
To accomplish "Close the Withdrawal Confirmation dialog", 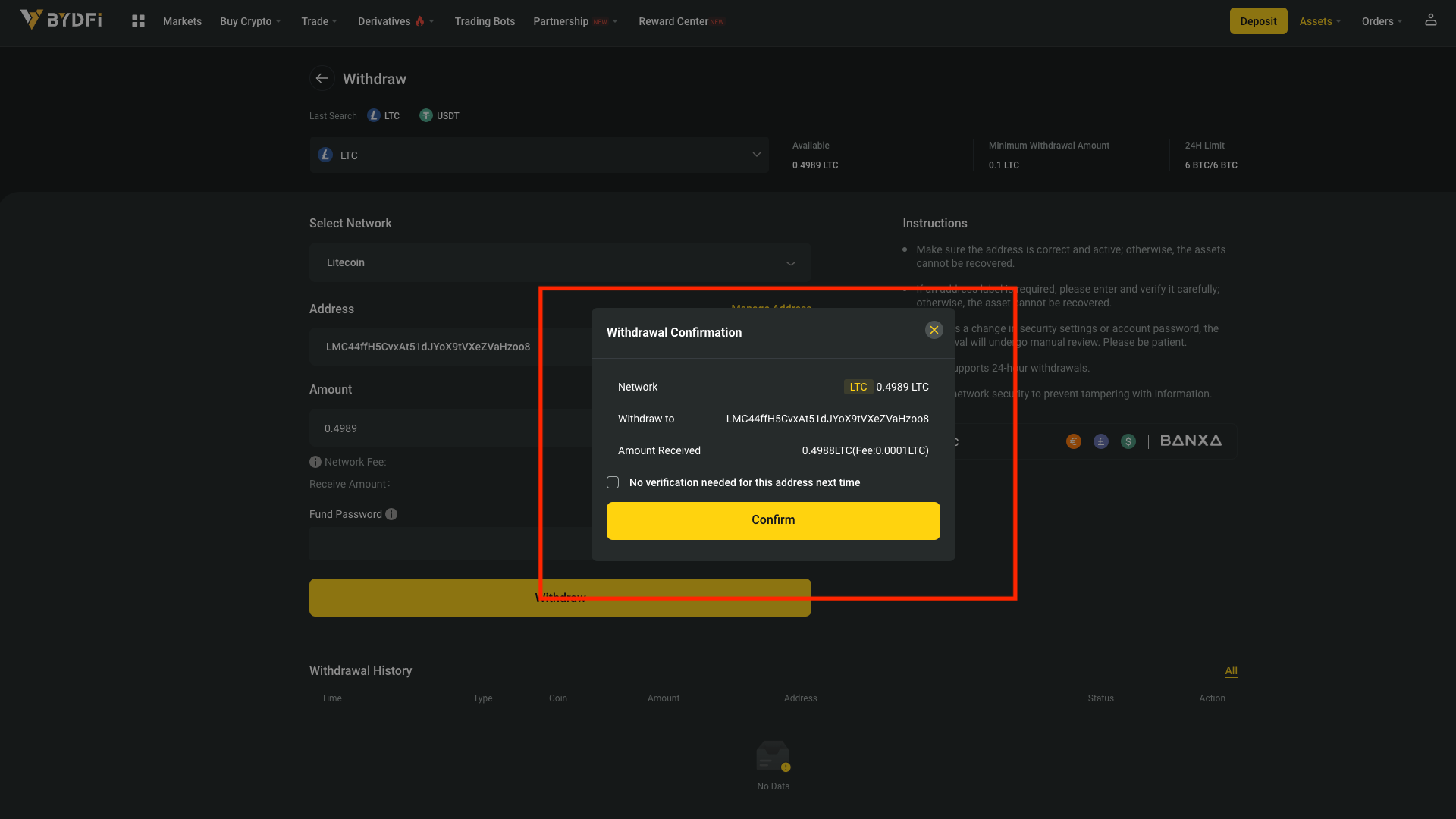I will (x=934, y=330).
